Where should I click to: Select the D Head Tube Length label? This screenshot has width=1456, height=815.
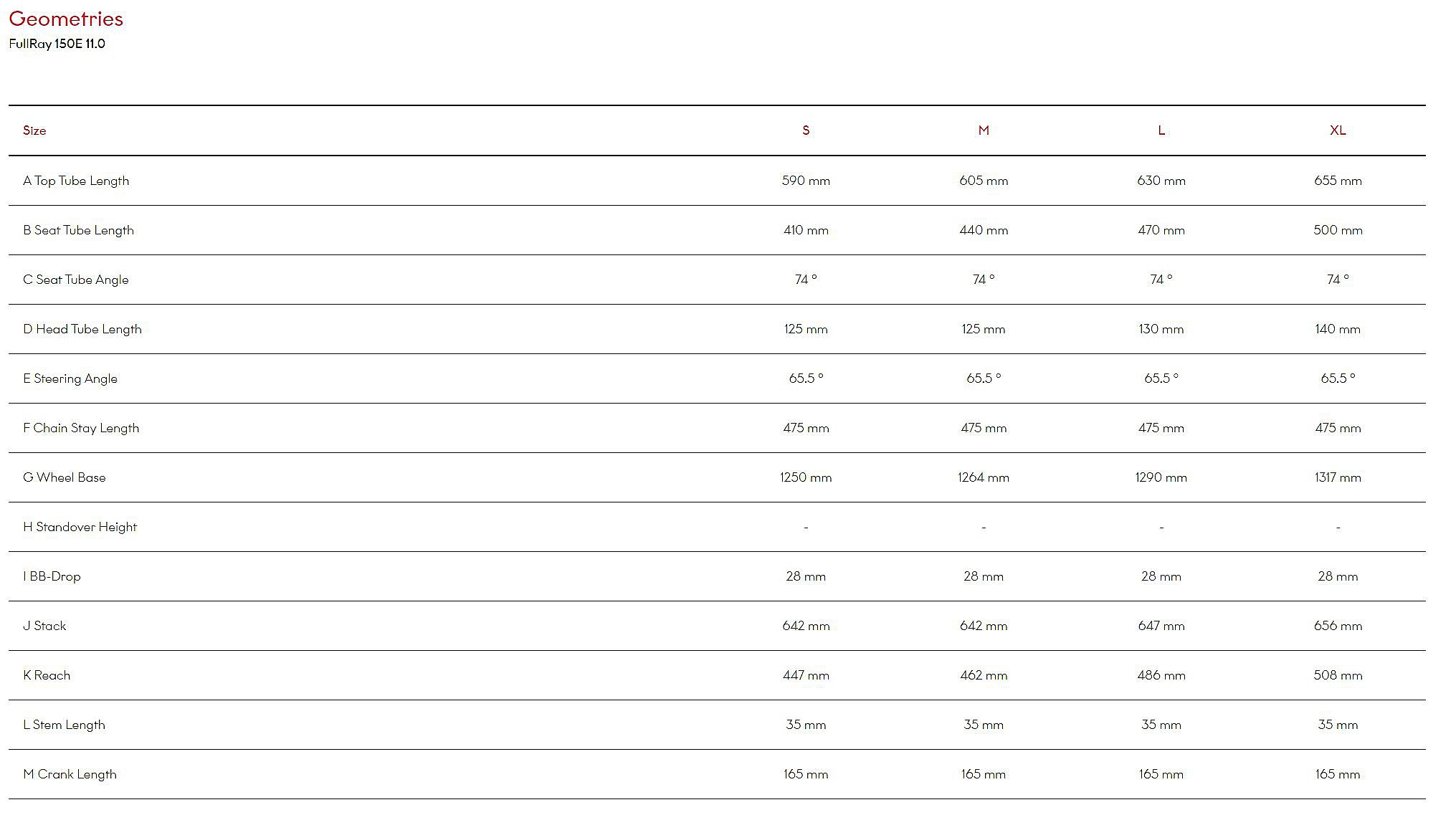click(x=82, y=329)
